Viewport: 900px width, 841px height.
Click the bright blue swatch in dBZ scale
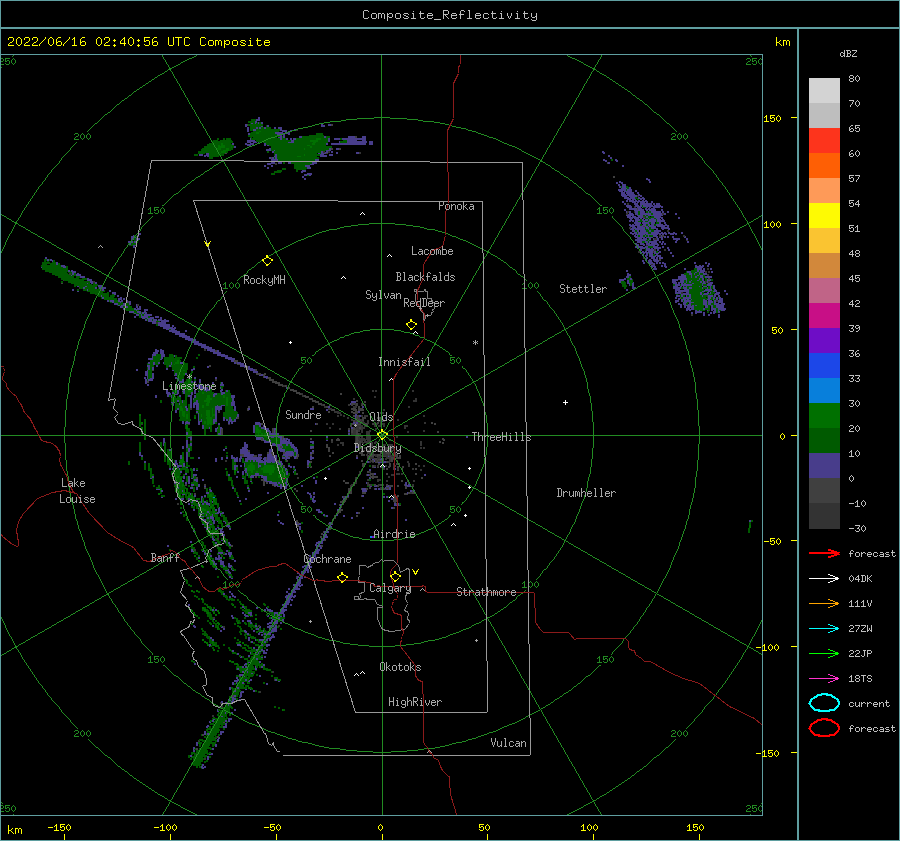click(824, 365)
